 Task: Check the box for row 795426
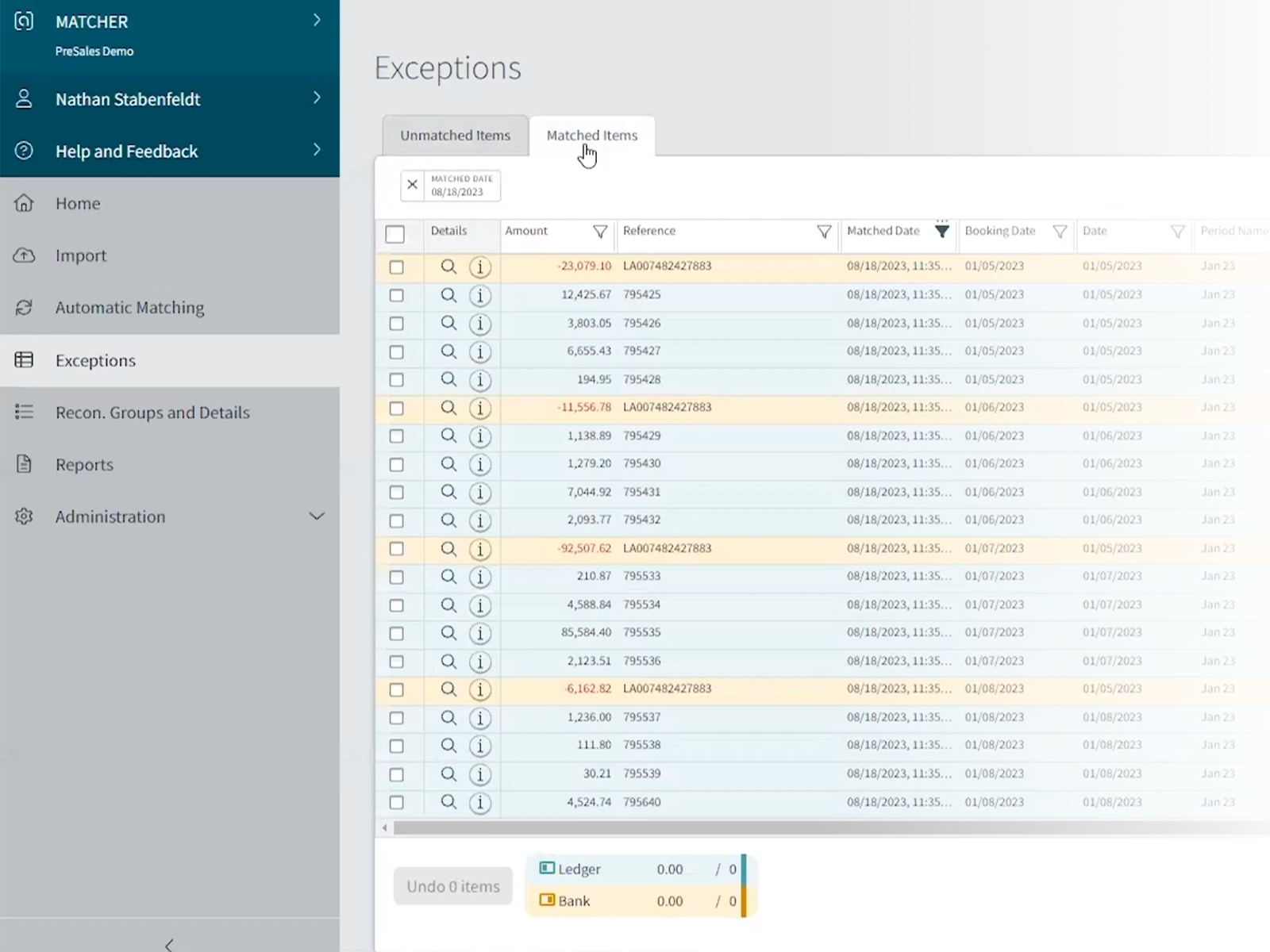(396, 324)
